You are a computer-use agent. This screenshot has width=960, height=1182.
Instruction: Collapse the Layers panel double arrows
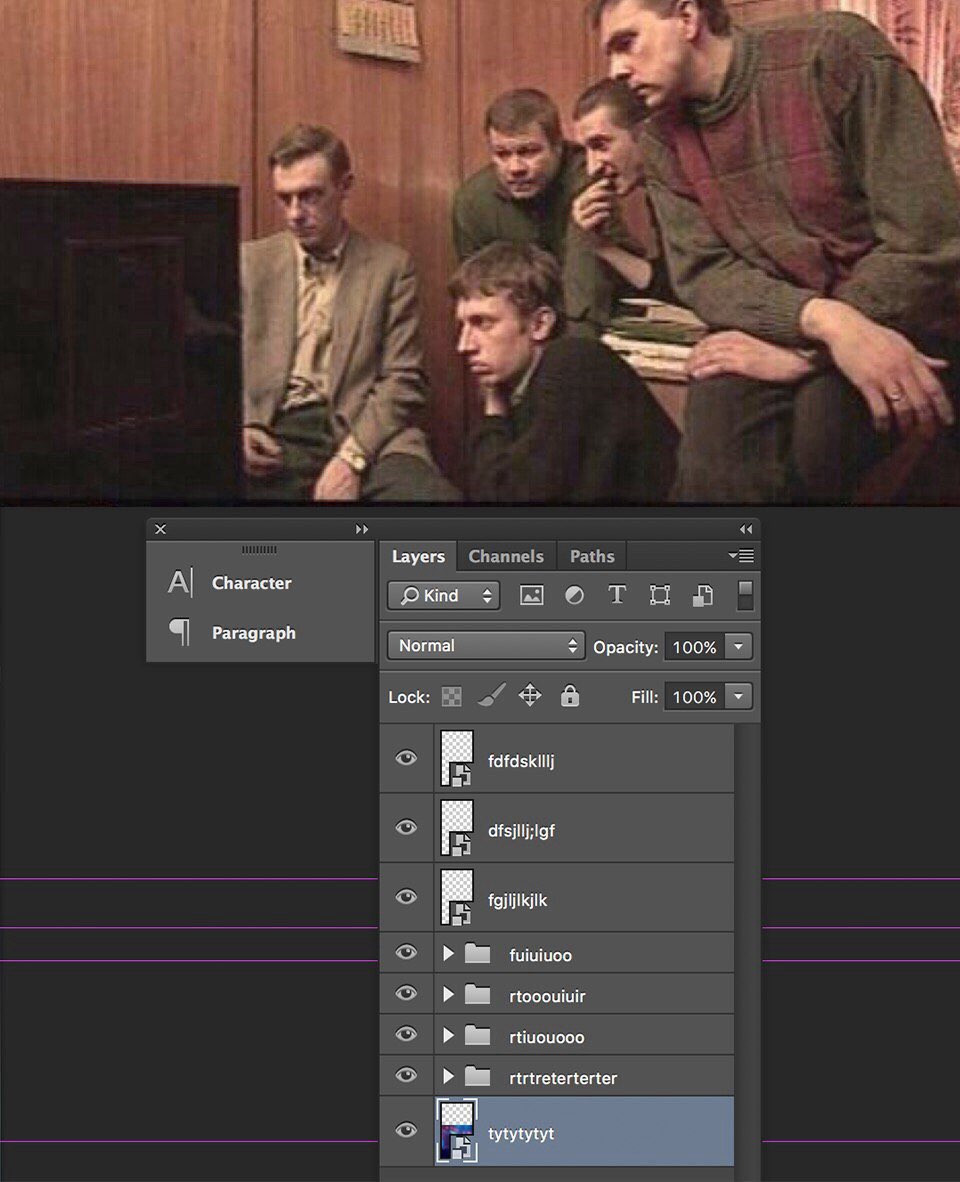pyautogui.click(x=746, y=529)
